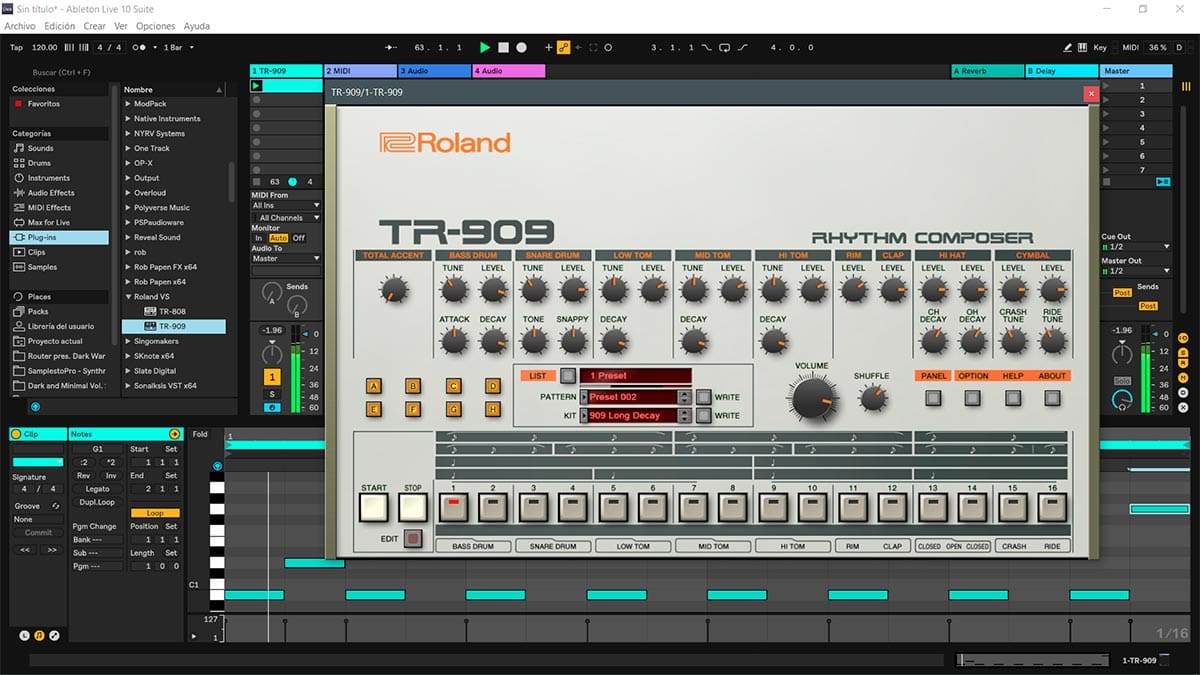The width and height of the screenshot is (1200, 675).
Task: Open the Ver menu
Action: [121, 26]
